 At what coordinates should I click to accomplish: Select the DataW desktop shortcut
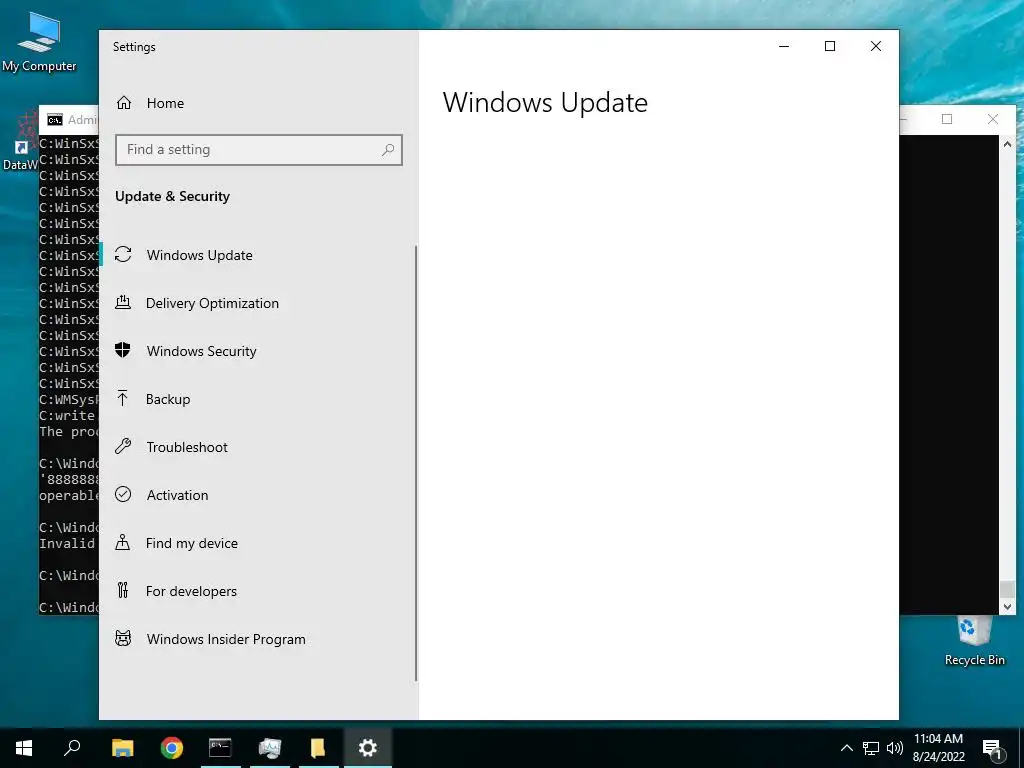tap(20, 142)
